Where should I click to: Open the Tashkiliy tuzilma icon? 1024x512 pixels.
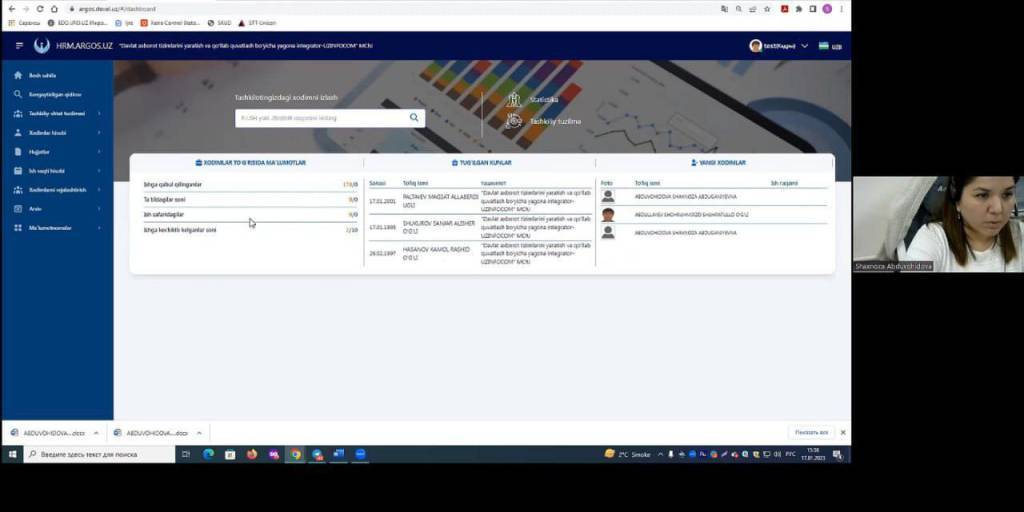(514, 121)
